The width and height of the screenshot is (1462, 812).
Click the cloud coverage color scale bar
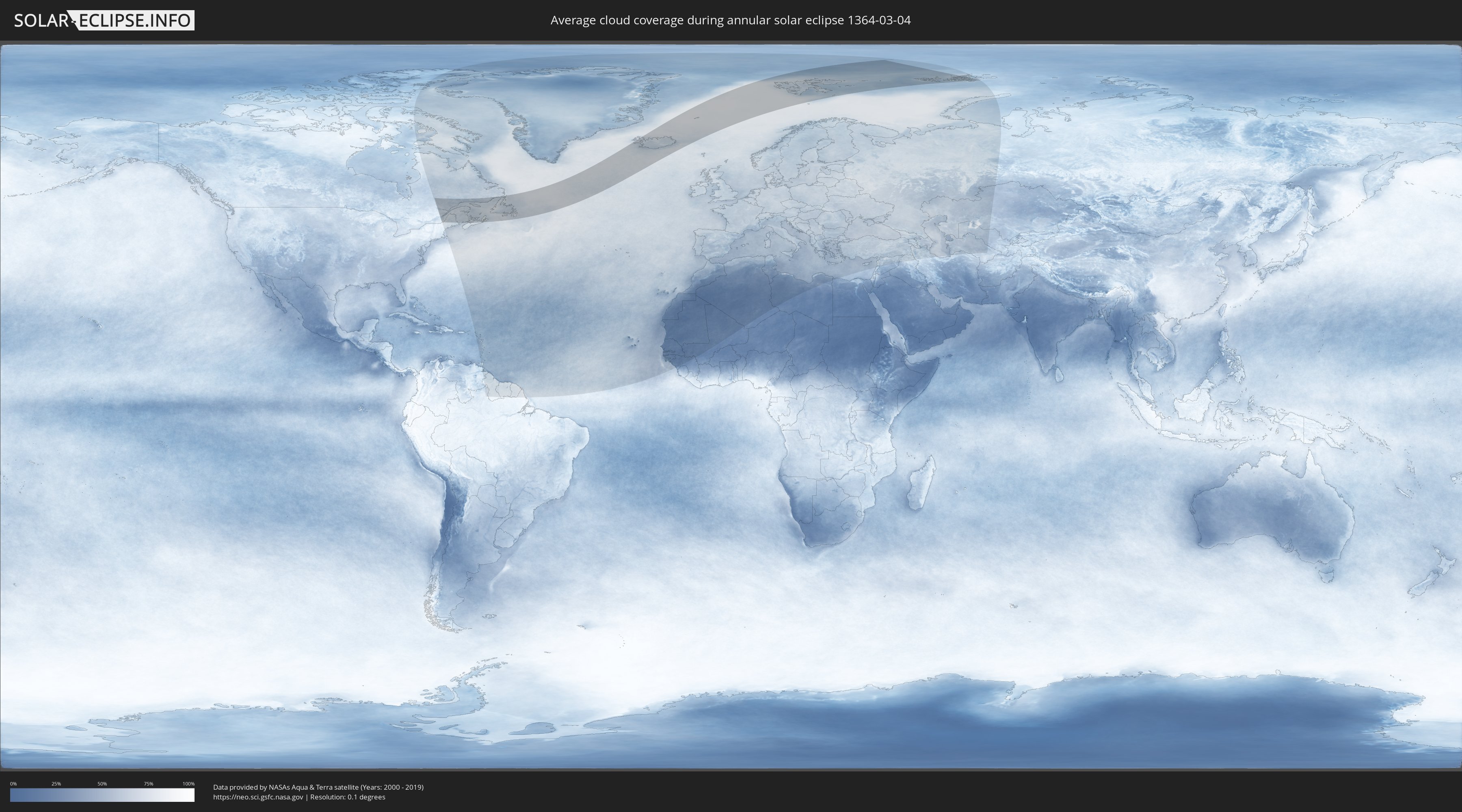coord(102,795)
